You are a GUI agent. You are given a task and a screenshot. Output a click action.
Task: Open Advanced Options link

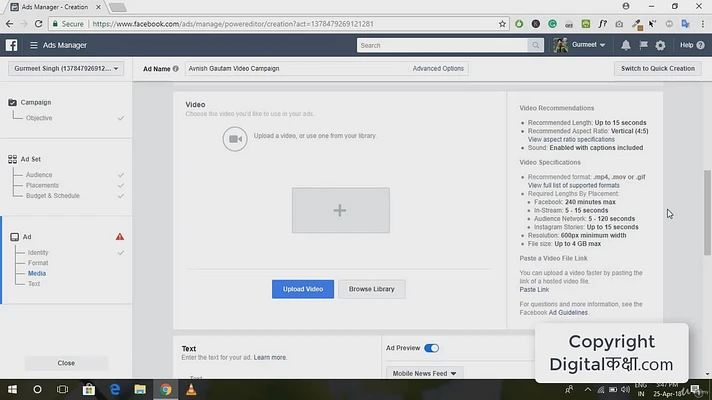click(438, 69)
